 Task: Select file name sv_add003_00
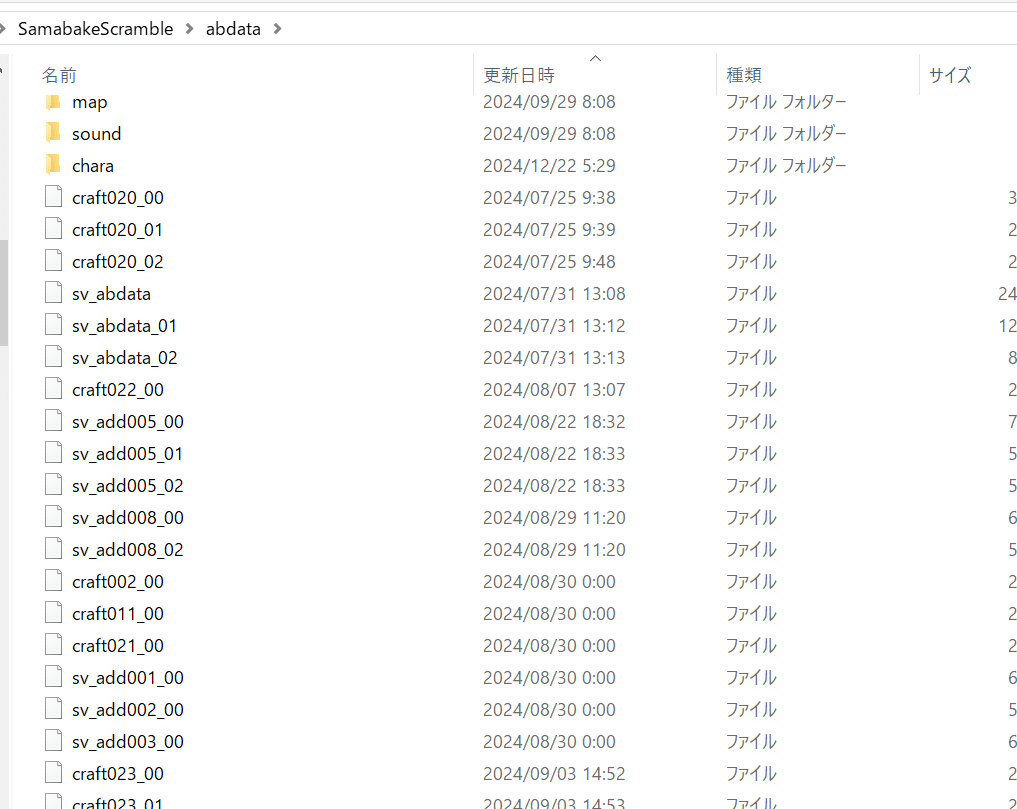click(128, 742)
